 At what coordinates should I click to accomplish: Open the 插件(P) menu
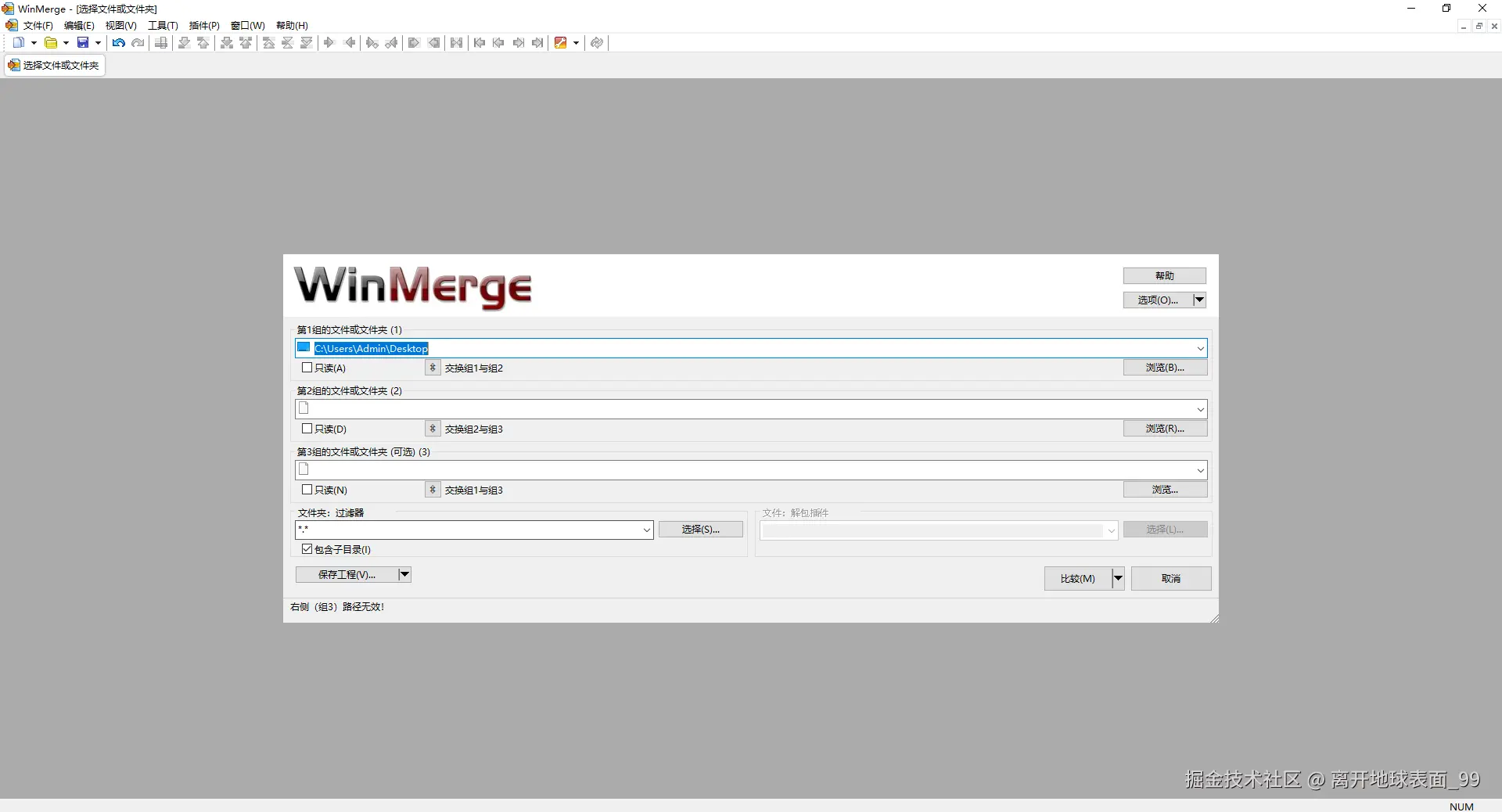pyautogui.click(x=204, y=26)
